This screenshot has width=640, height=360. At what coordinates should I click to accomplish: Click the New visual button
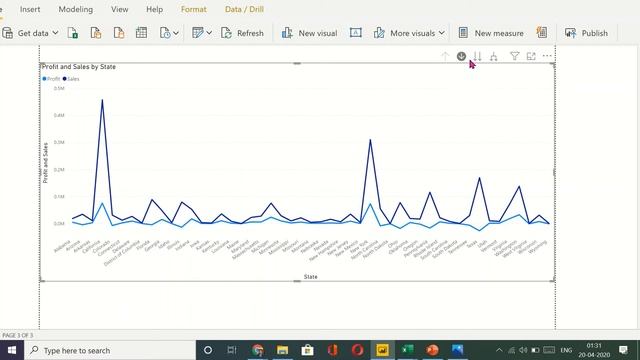[309, 33]
